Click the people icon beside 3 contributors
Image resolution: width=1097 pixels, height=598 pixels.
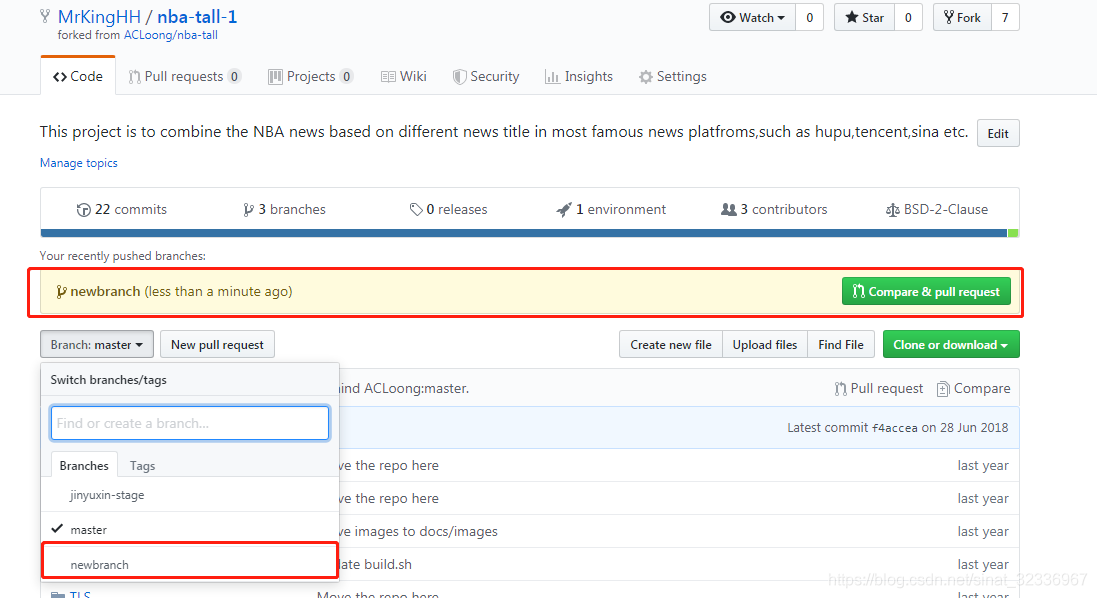click(728, 209)
